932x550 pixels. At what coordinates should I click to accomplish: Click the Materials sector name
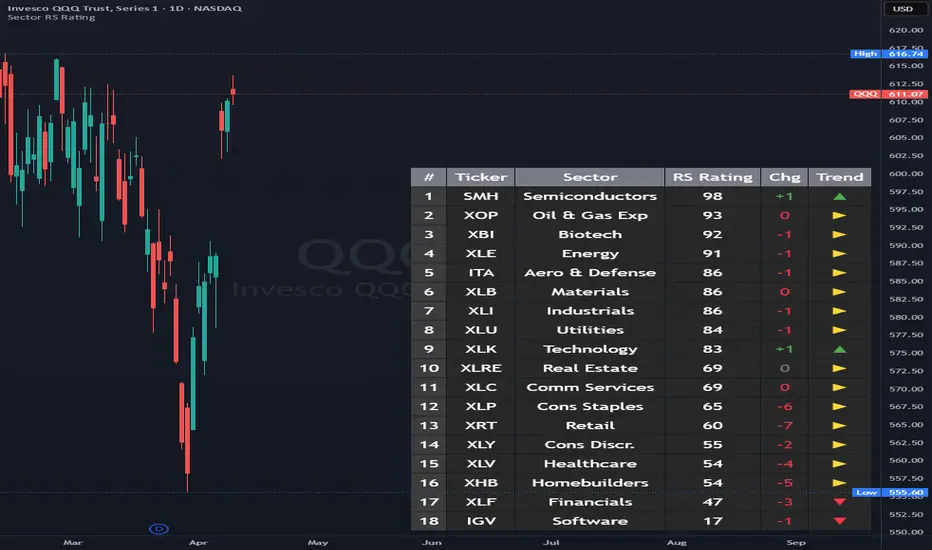point(590,291)
